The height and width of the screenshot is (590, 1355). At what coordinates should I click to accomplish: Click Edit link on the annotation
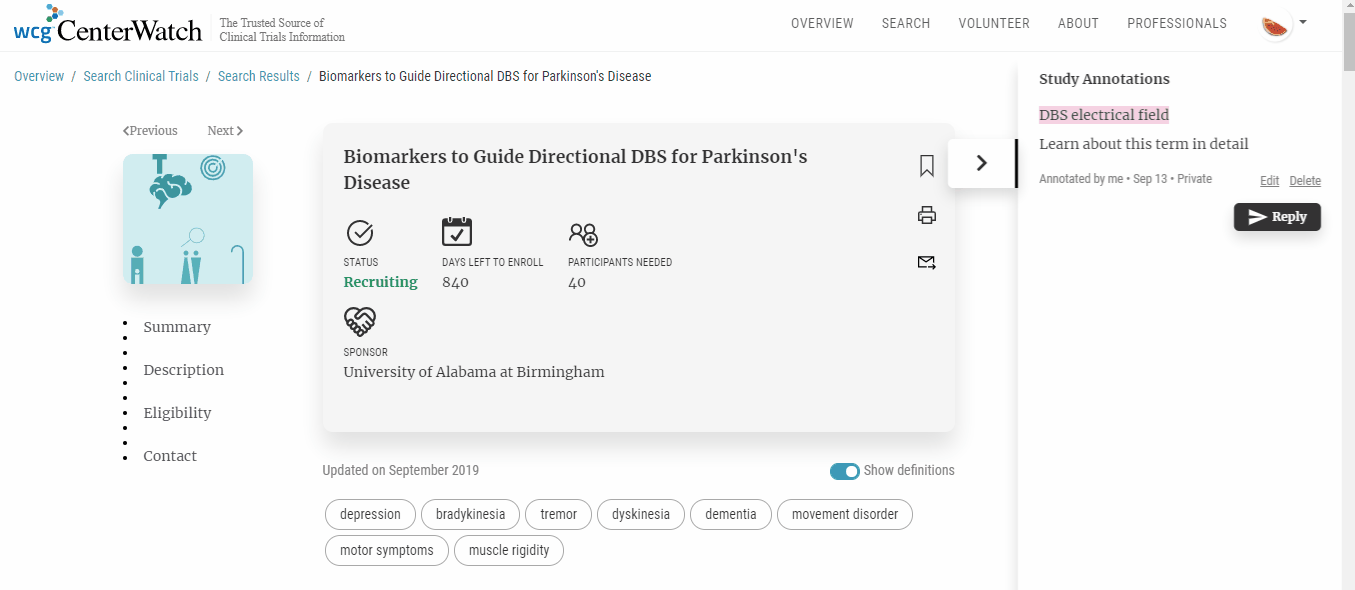click(x=1269, y=181)
